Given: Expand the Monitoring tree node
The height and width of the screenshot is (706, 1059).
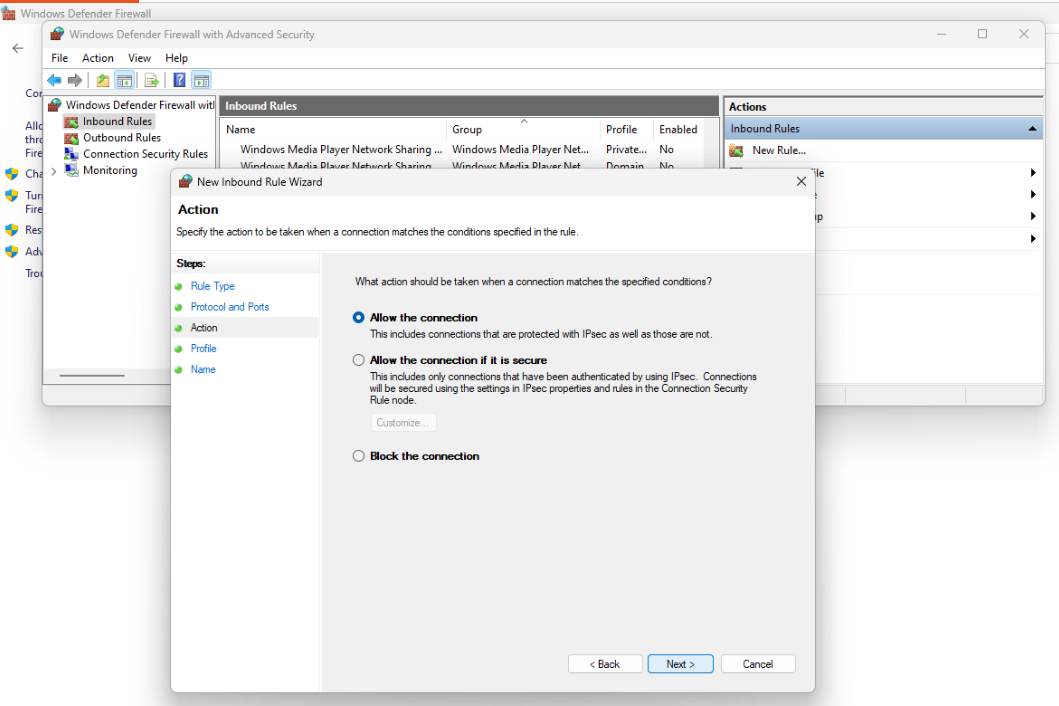Looking at the screenshot, I should coord(54,171).
